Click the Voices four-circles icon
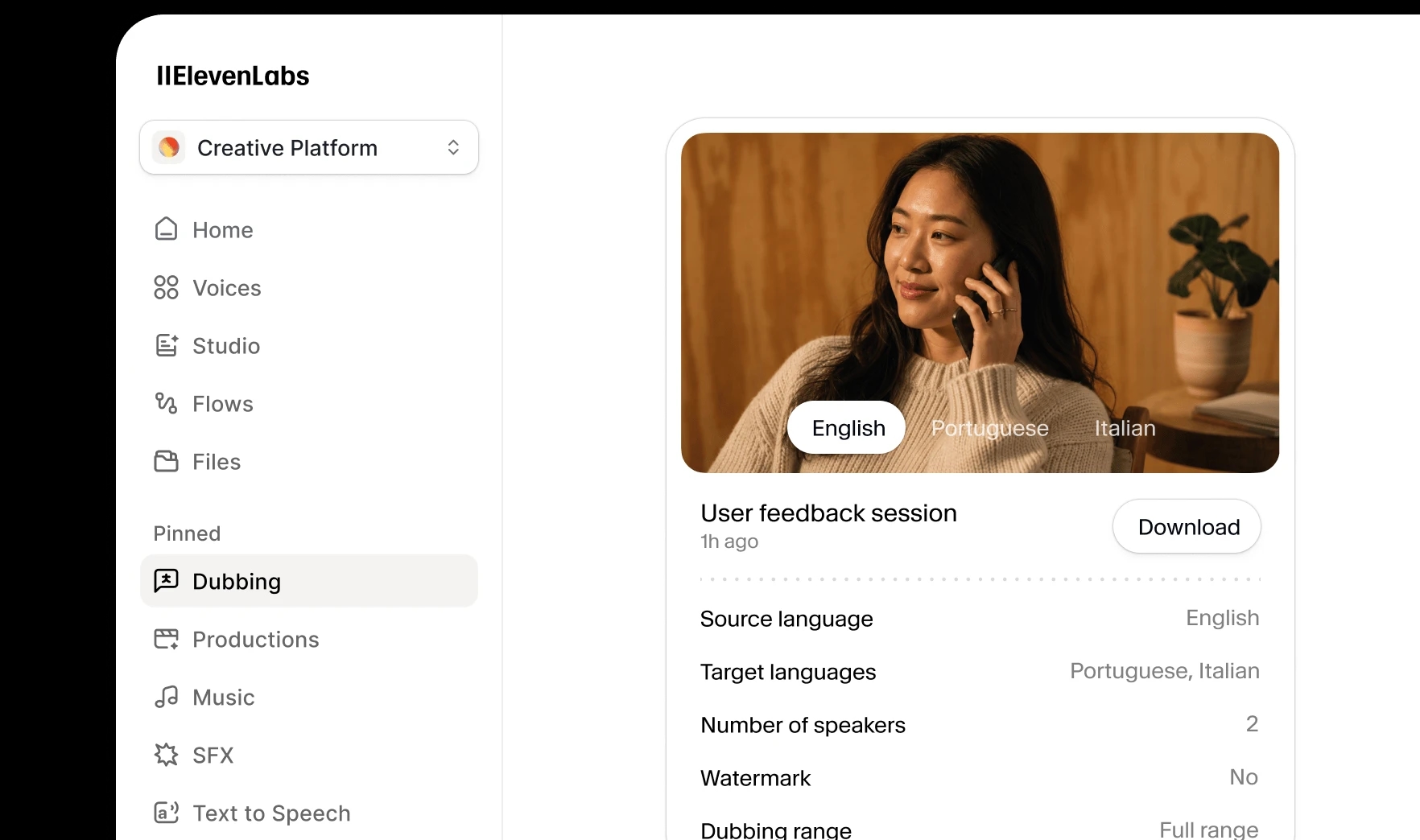This screenshot has height=840, width=1420. coord(166,287)
